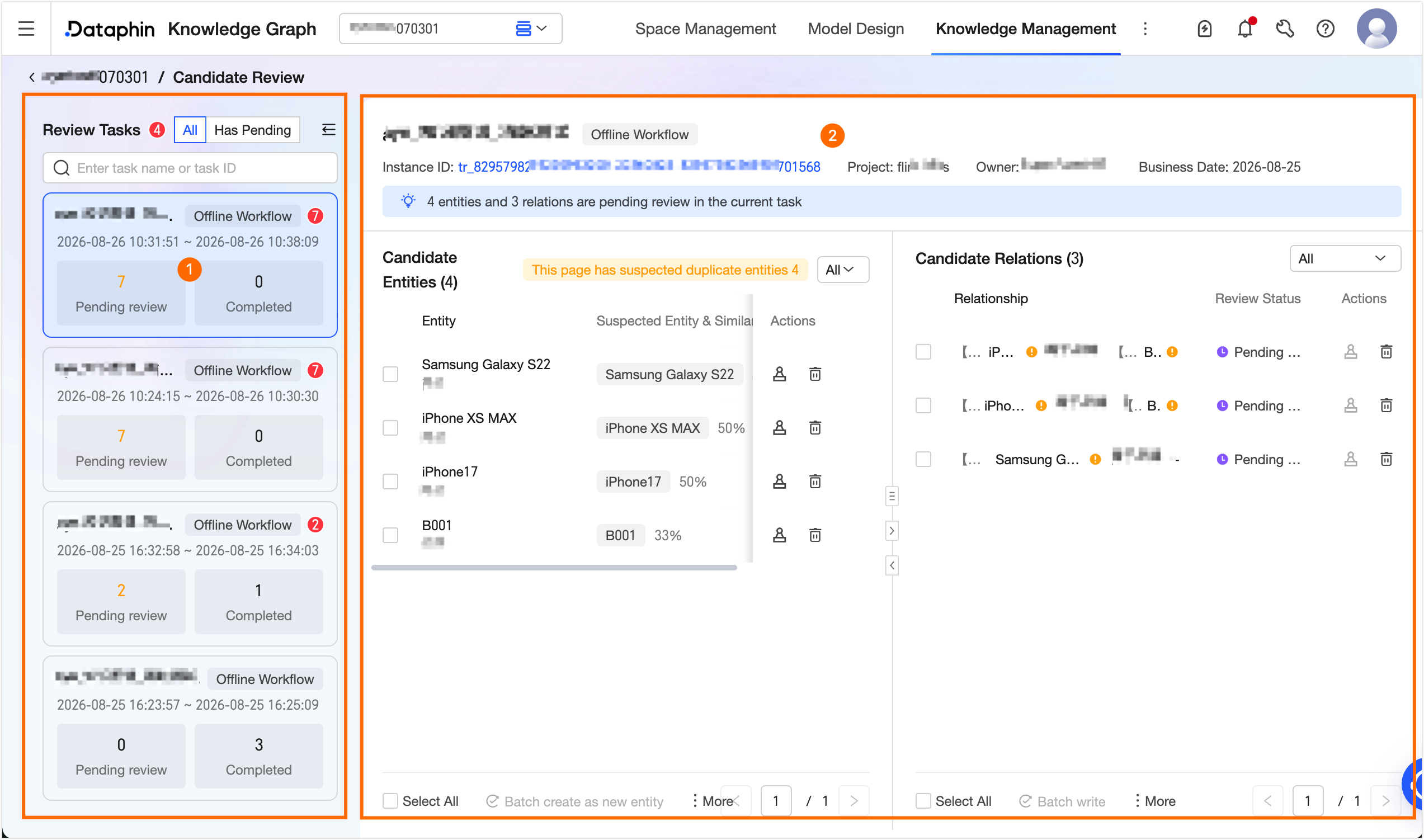Delete the iPhone17 candidate entity

[x=815, y=482]
